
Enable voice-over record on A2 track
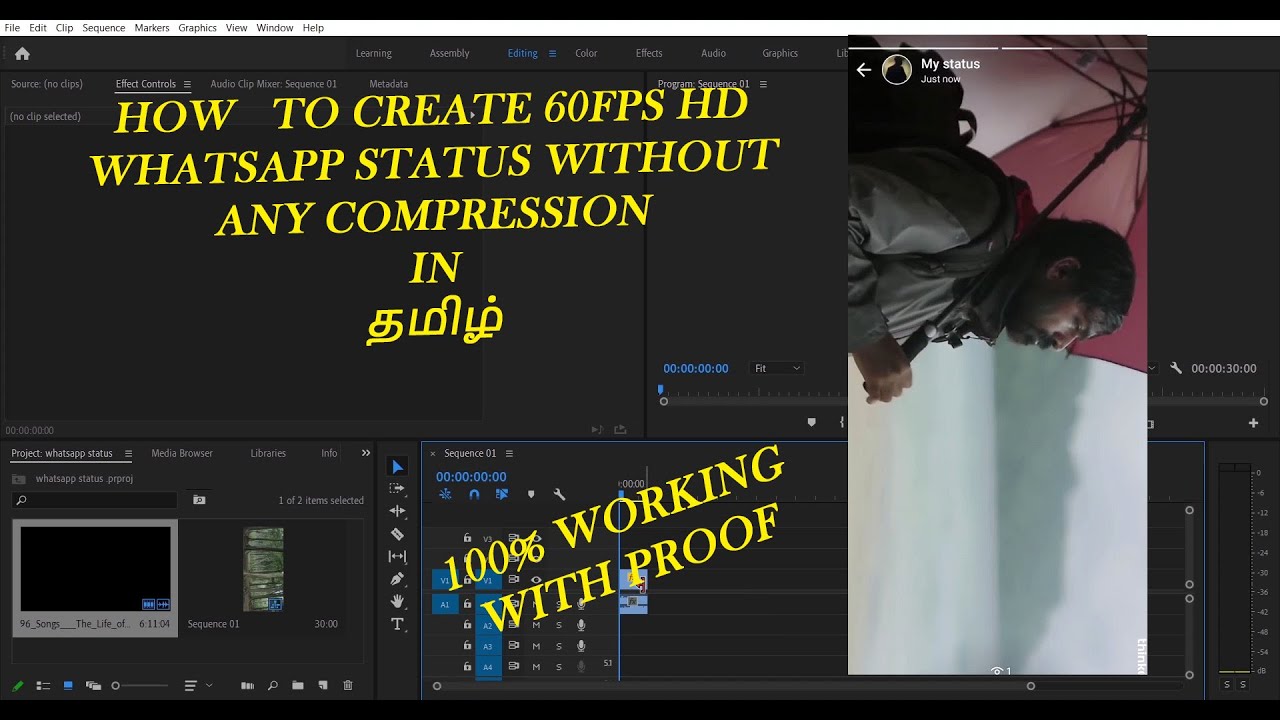pos(581,625)
